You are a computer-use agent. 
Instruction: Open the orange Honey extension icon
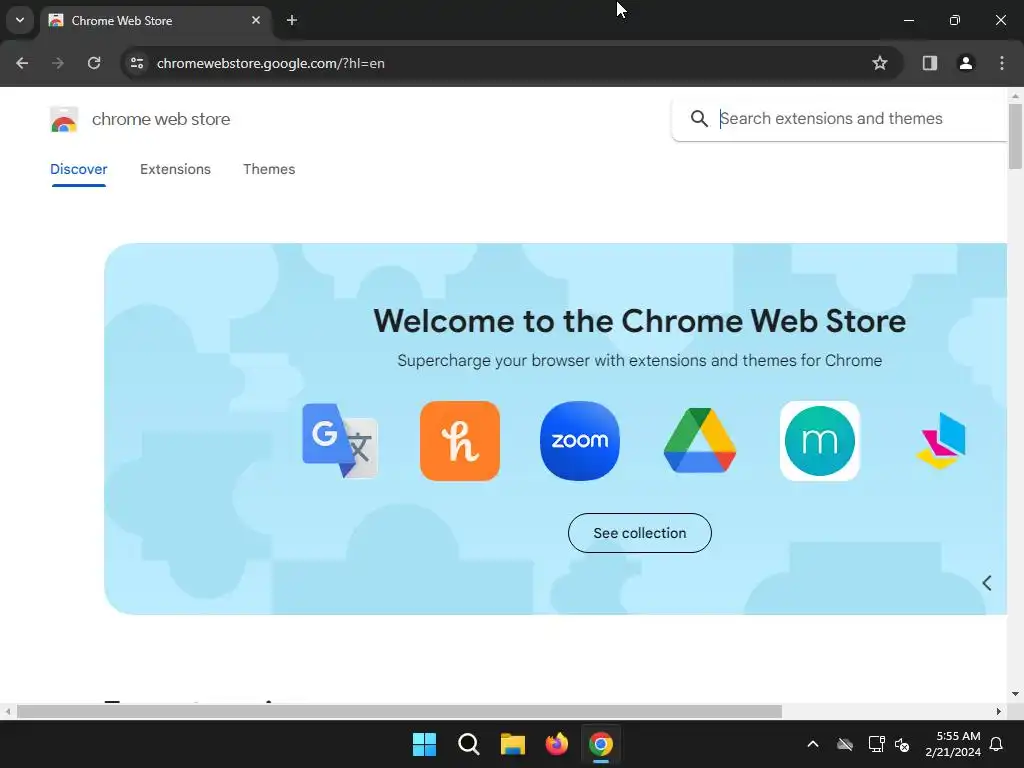click(x=460, y=441)
